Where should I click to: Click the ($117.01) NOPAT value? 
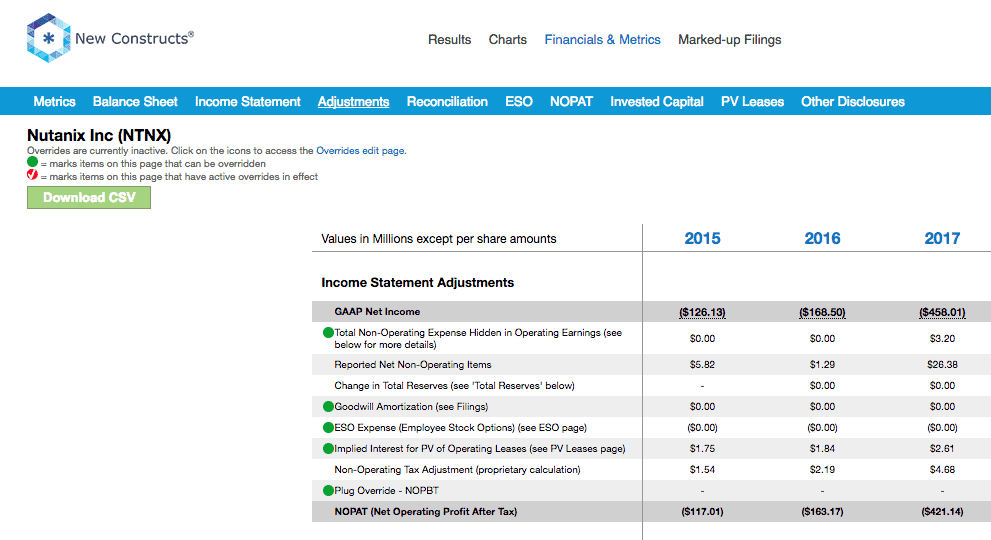pos(702,512)
